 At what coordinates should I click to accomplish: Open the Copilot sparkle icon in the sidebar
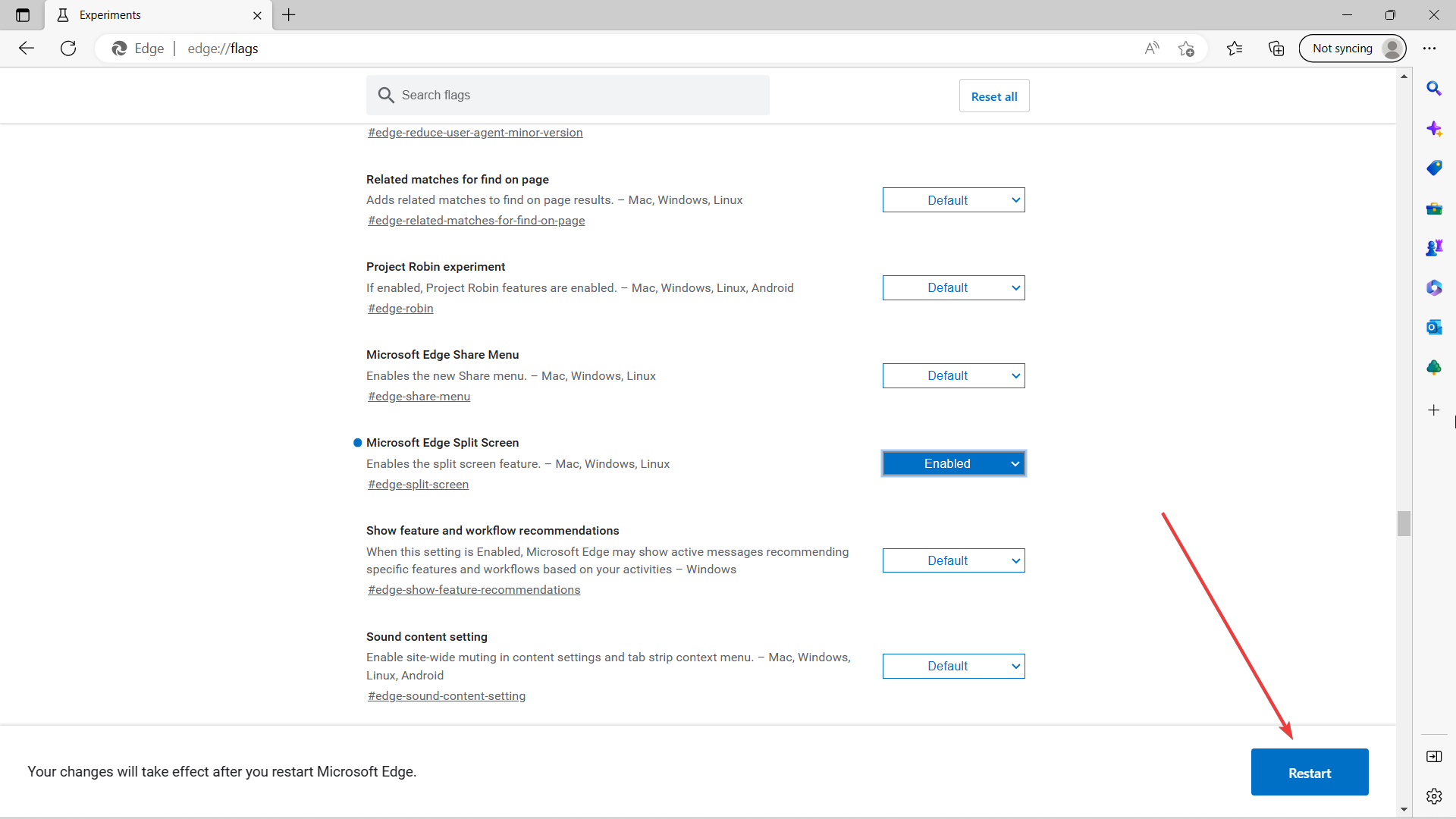(x=1433, y=129)
